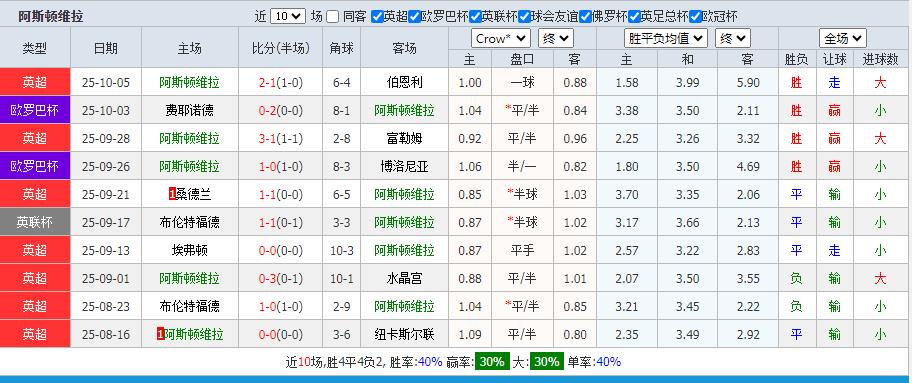Click 欧罗巴杯 label in the 25-09-26 row
The width and height of the screenshot is (912, 383).
(x=35, y=166)
